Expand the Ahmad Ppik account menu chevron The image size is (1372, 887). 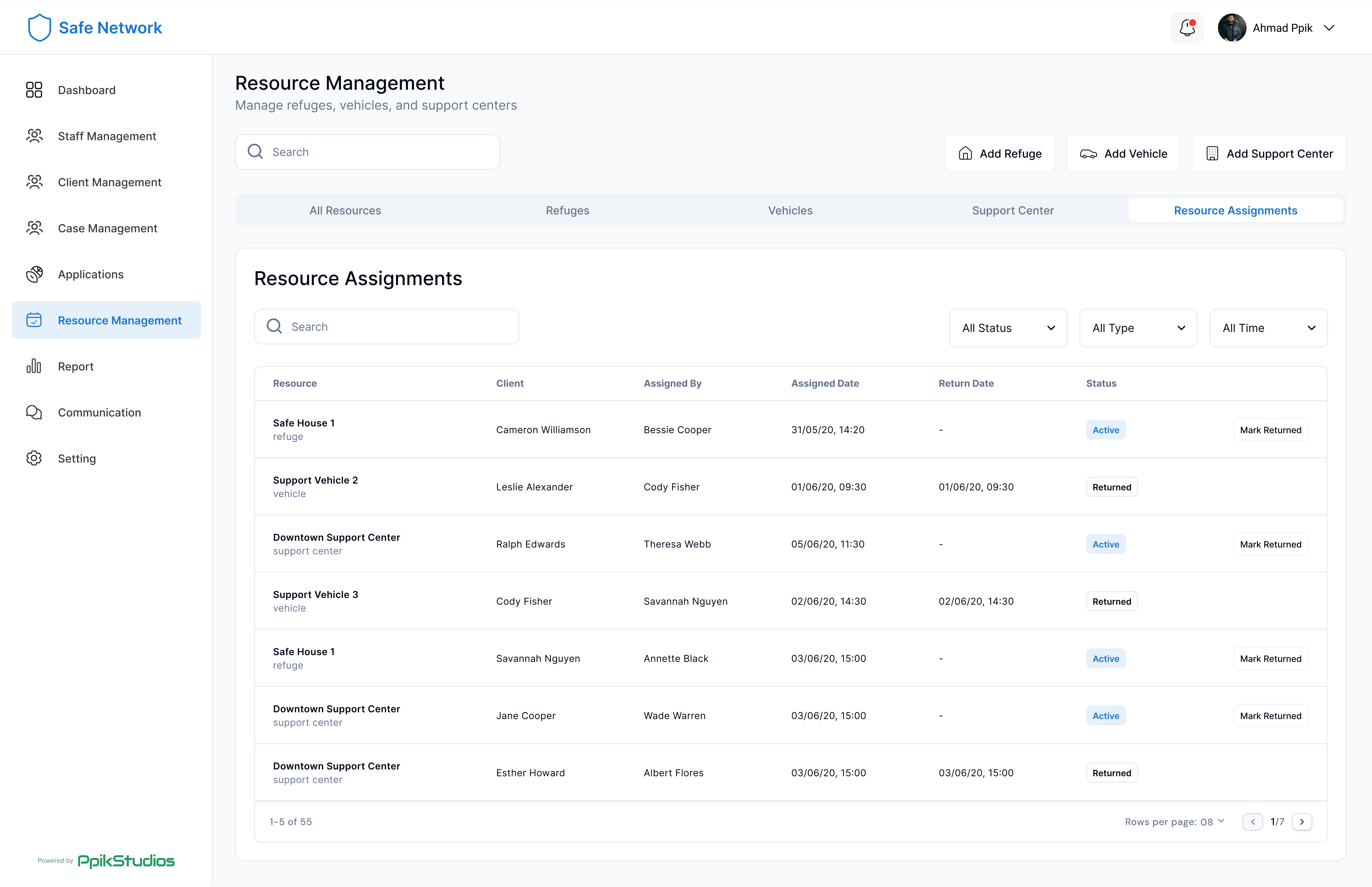(1329, 28)
